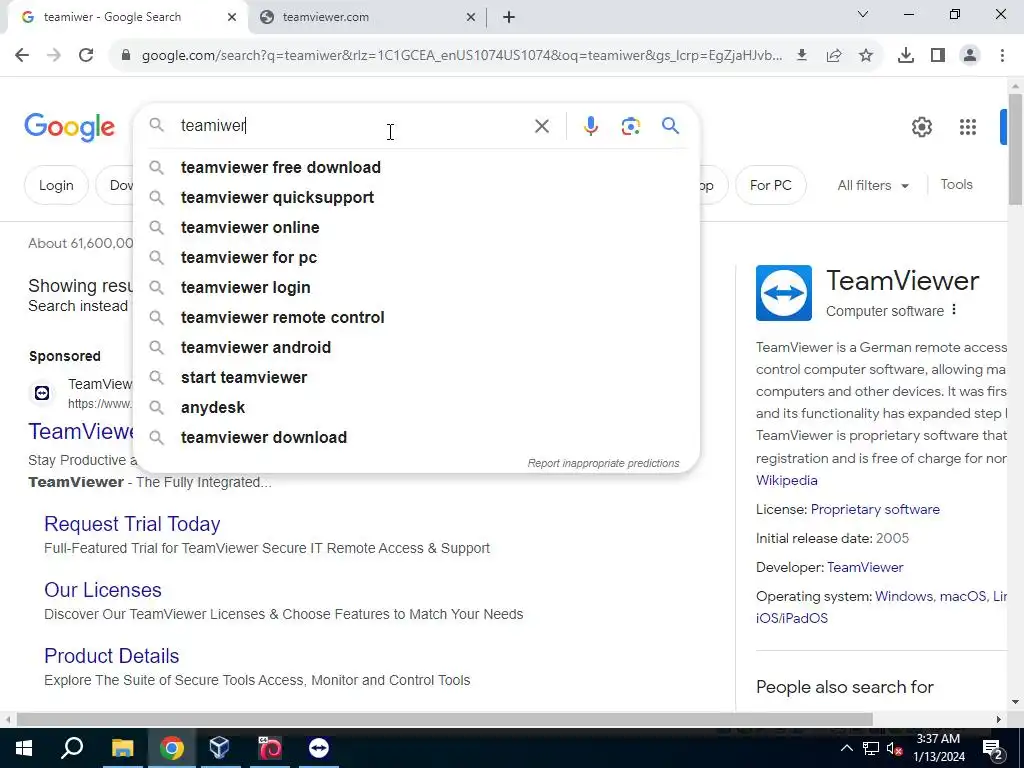
Task: Click the browser address bar URL
Action: click(x=462, y=56)
